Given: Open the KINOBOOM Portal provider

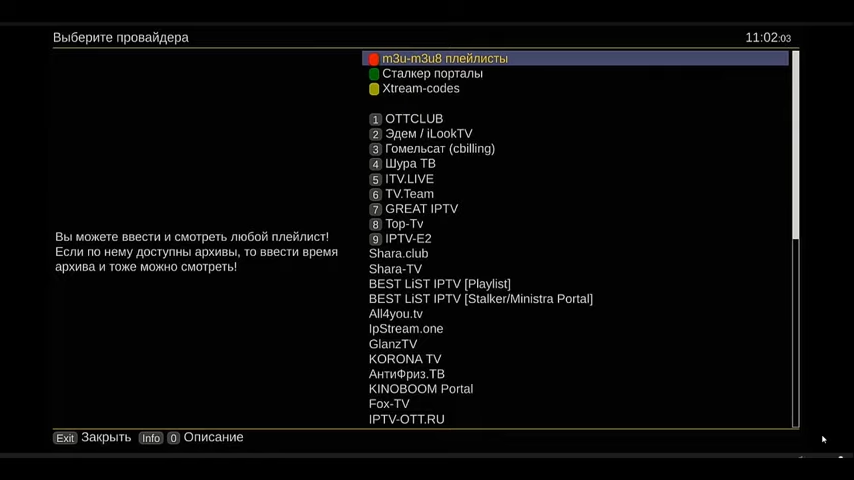Looking at the screenshot, I should pyautogui.click(x=420, y=389).
